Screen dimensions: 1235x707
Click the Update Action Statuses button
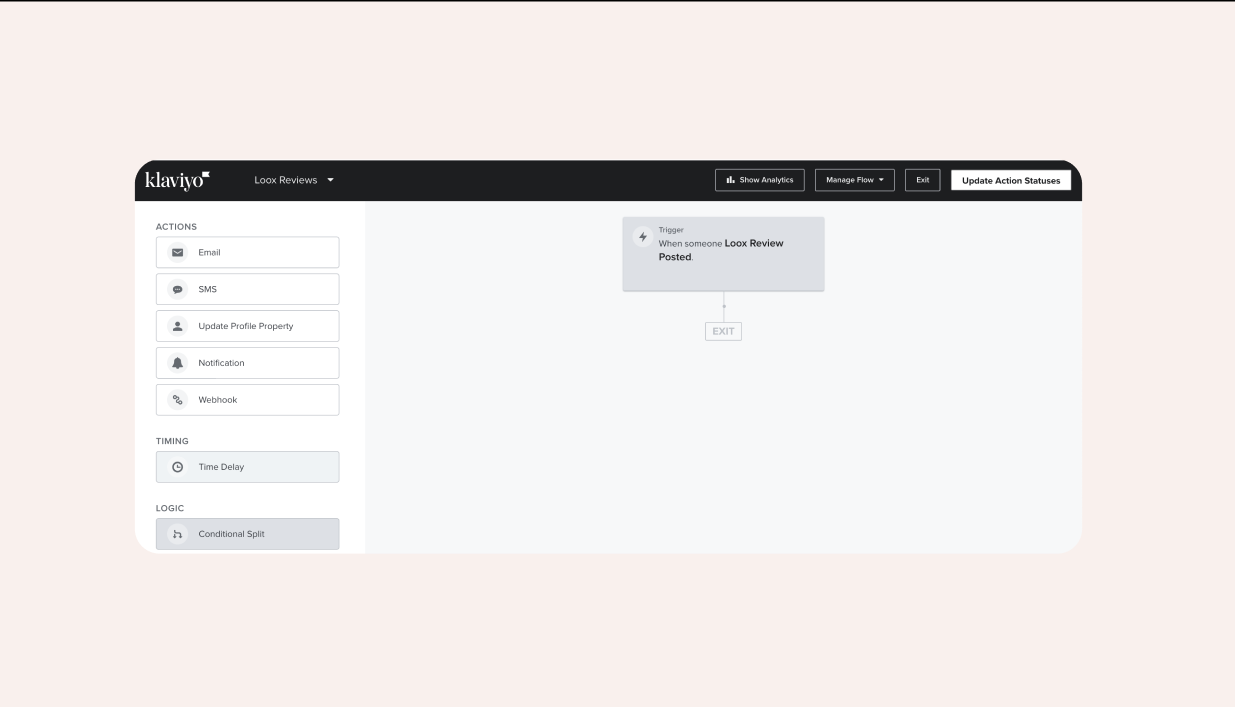point(1011,180)
